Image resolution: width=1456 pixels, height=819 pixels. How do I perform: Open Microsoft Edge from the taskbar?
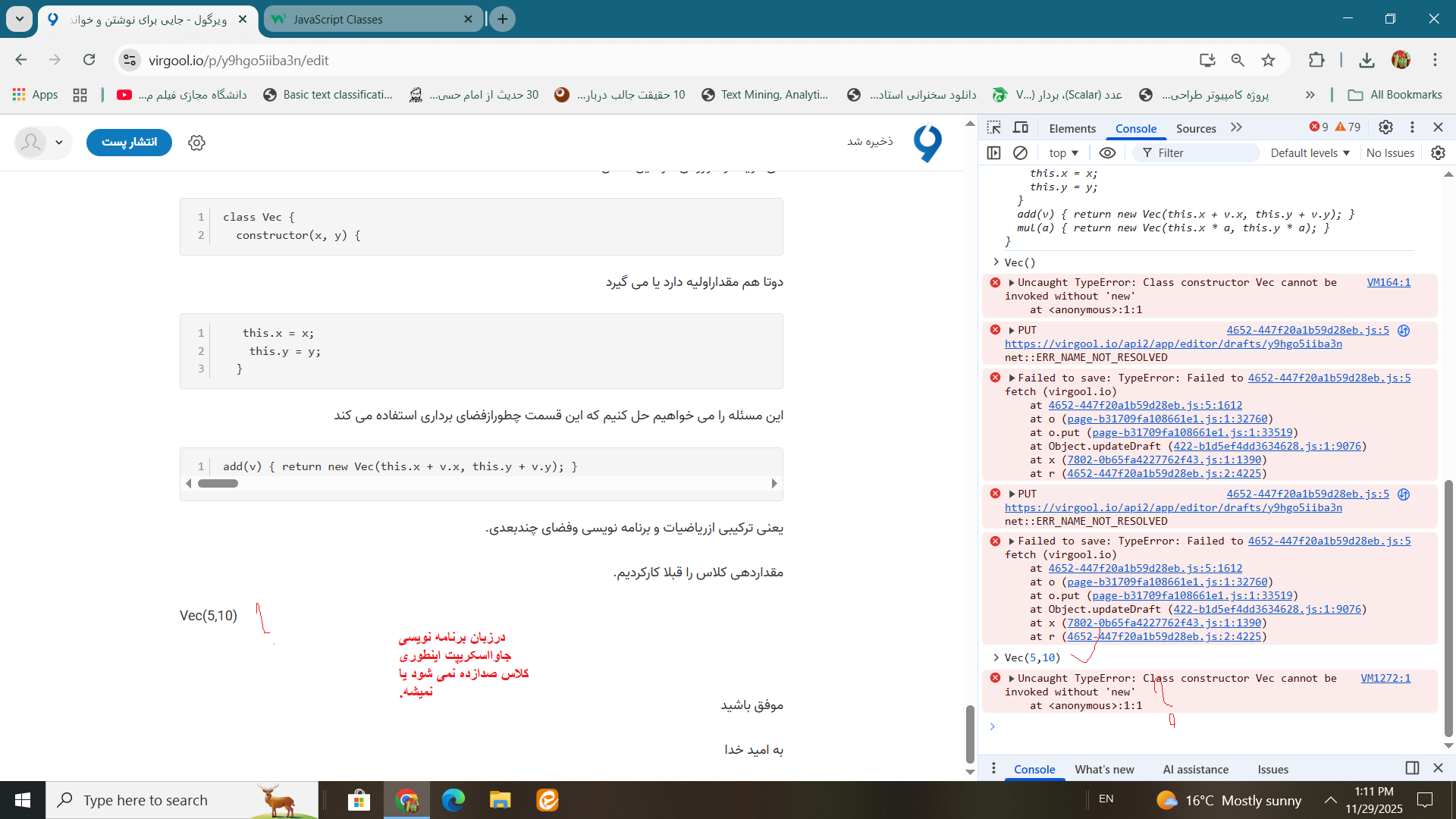453,800
